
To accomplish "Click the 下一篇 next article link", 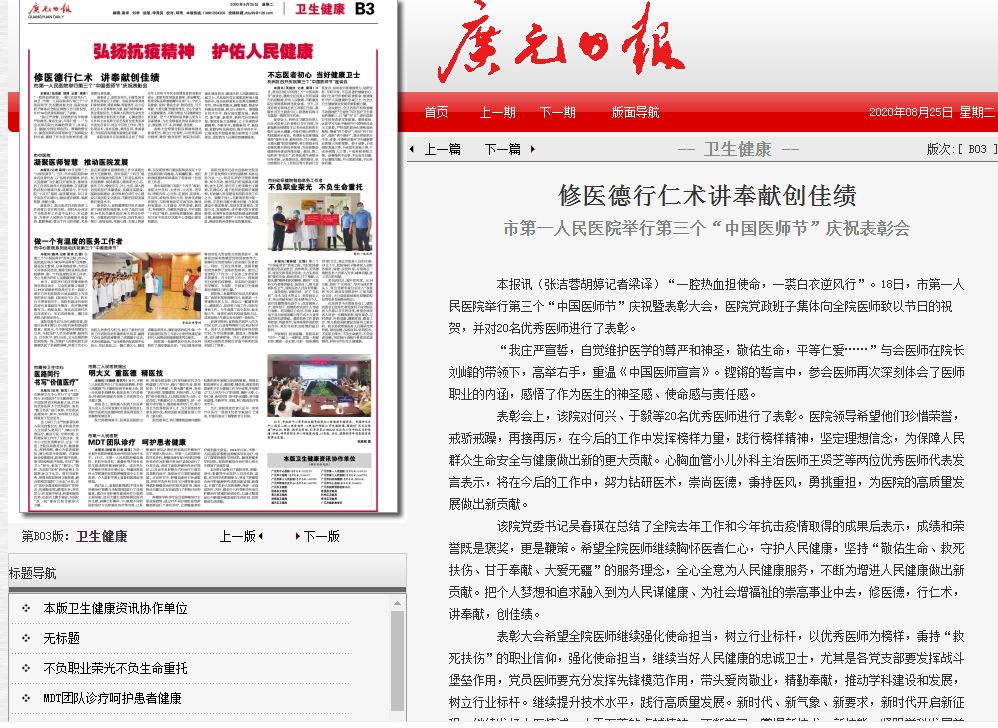I will [x=502, y=149].
